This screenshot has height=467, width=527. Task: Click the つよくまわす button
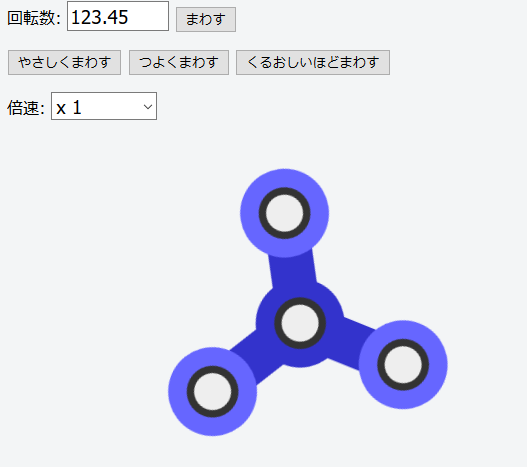coord(179,63)
